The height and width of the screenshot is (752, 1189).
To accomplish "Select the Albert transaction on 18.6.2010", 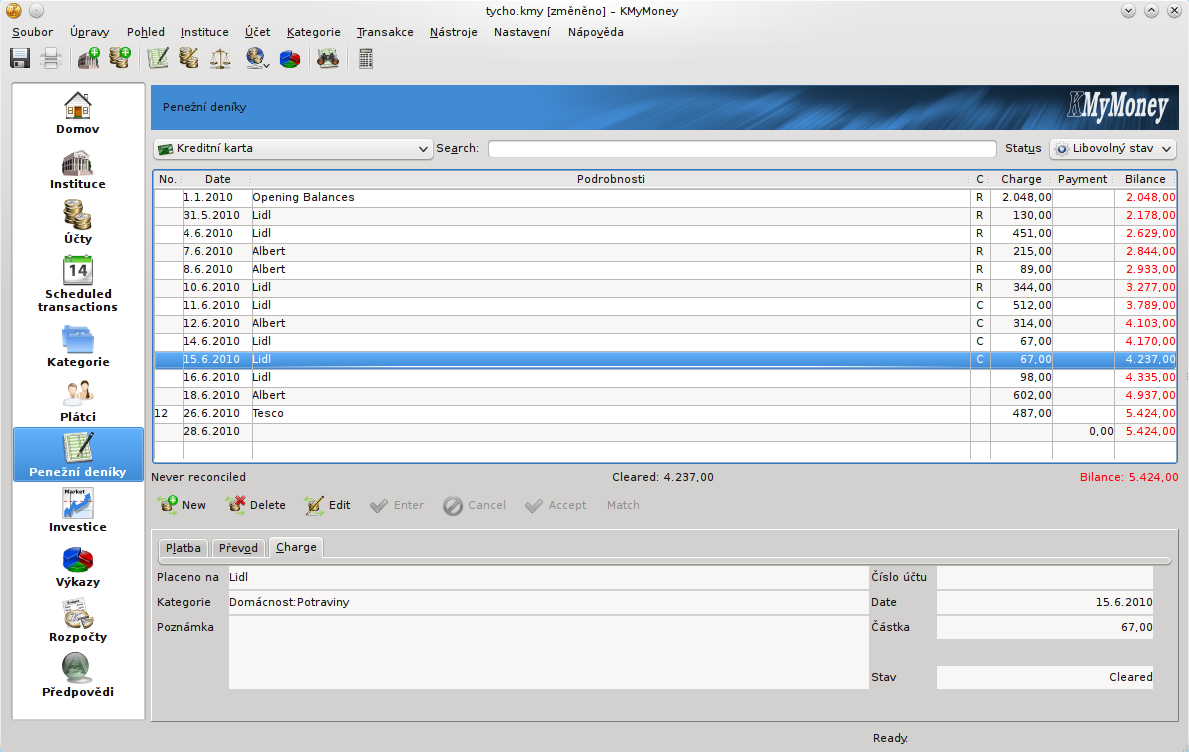I will [665, 395].
